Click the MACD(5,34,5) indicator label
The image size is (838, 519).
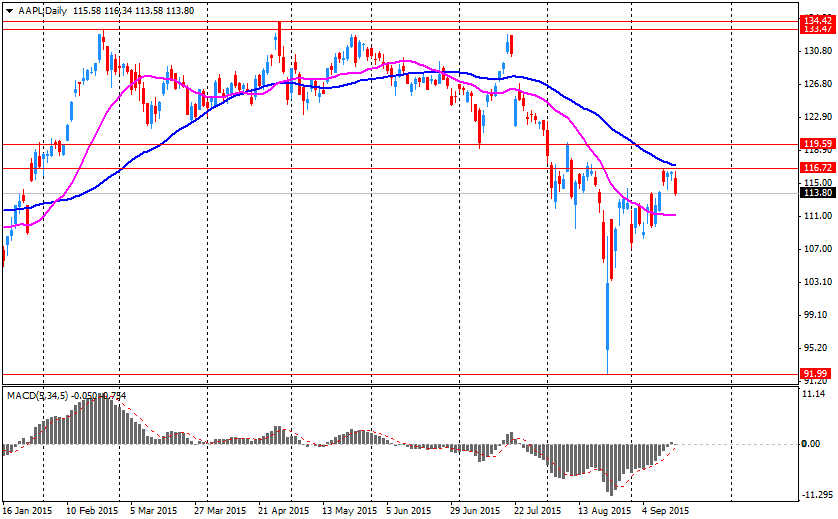37,396
